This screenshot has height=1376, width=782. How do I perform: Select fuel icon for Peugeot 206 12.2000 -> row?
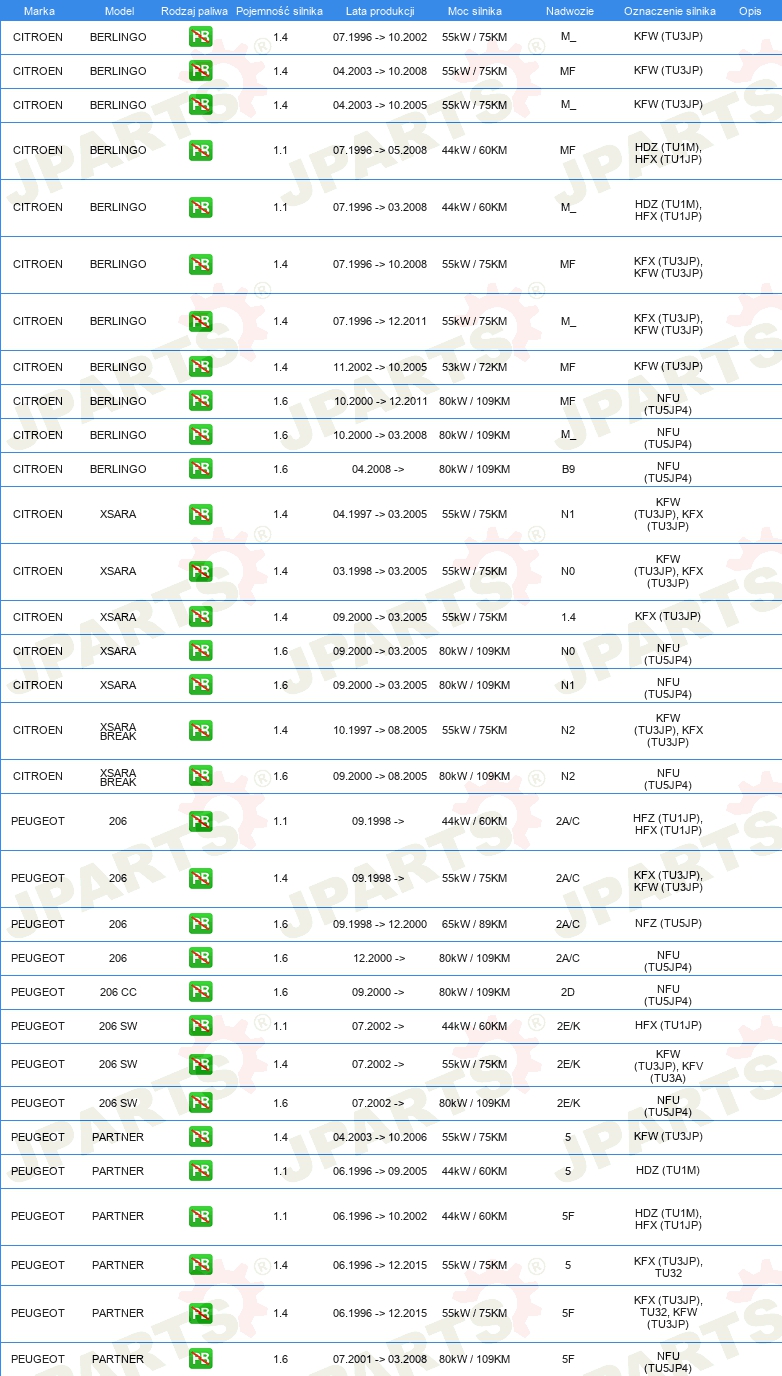click(x=201, y=958)
